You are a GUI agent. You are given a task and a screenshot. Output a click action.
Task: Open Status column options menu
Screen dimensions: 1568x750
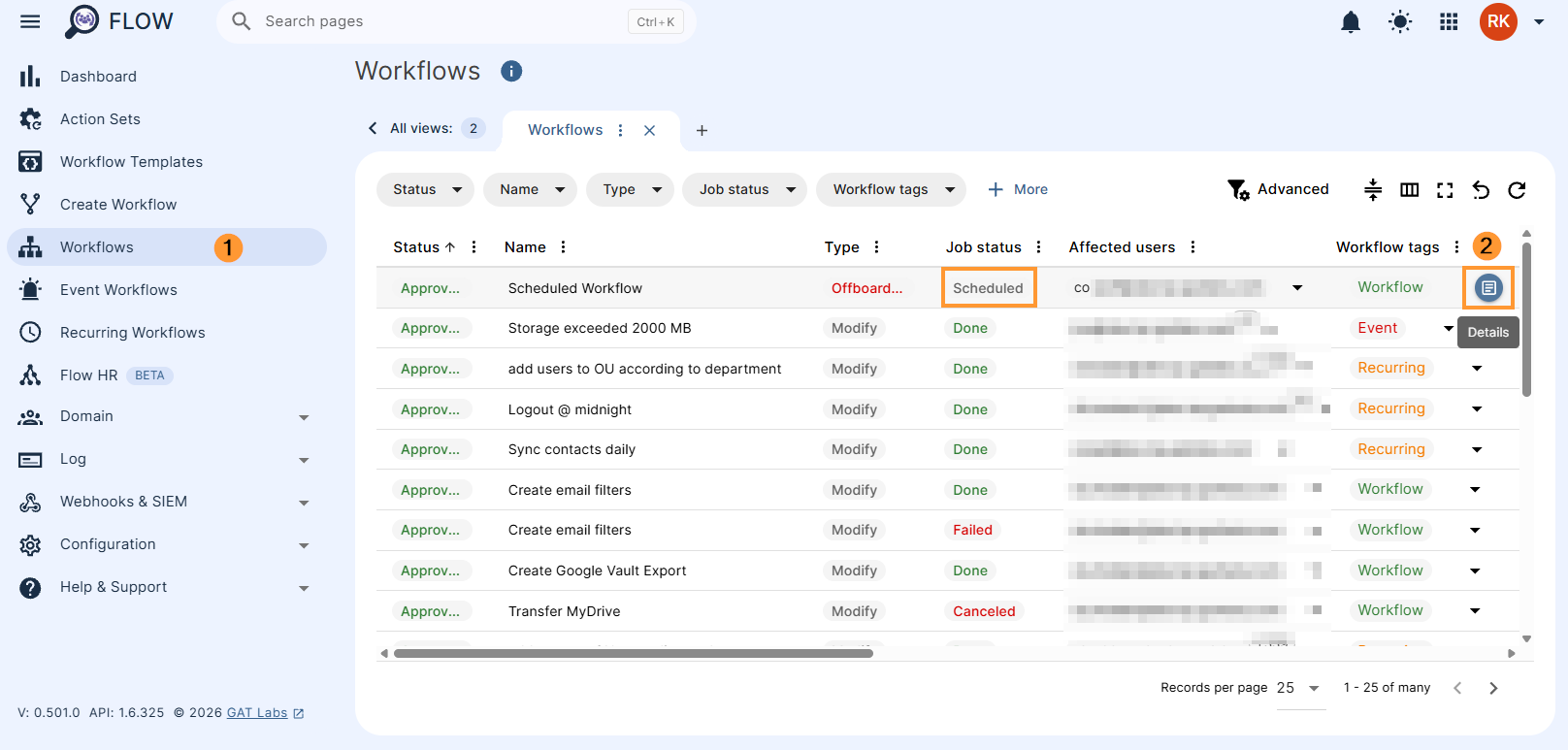click(474, 247)
